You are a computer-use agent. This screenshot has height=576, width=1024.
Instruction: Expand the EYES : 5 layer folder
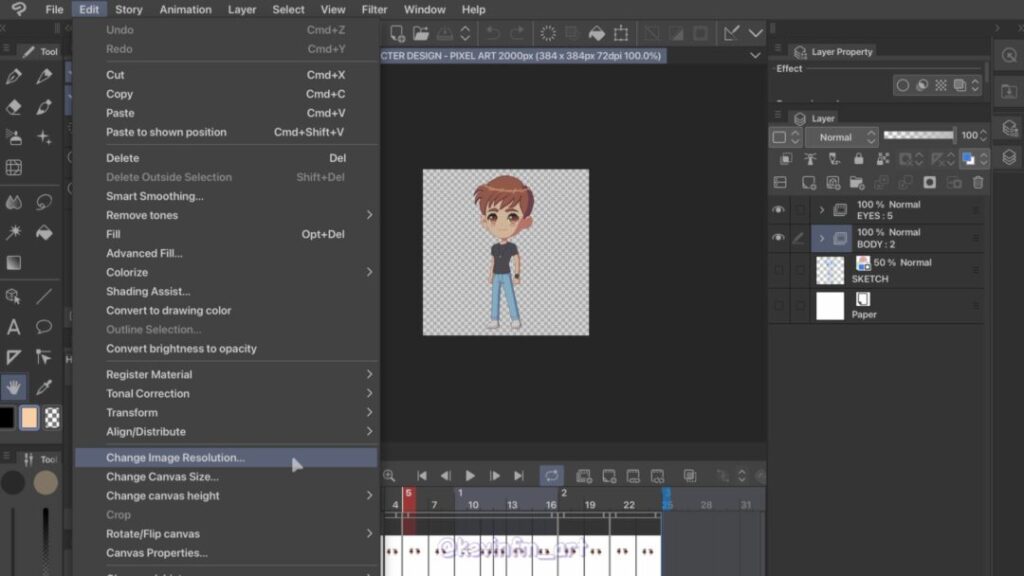point(822,210)
